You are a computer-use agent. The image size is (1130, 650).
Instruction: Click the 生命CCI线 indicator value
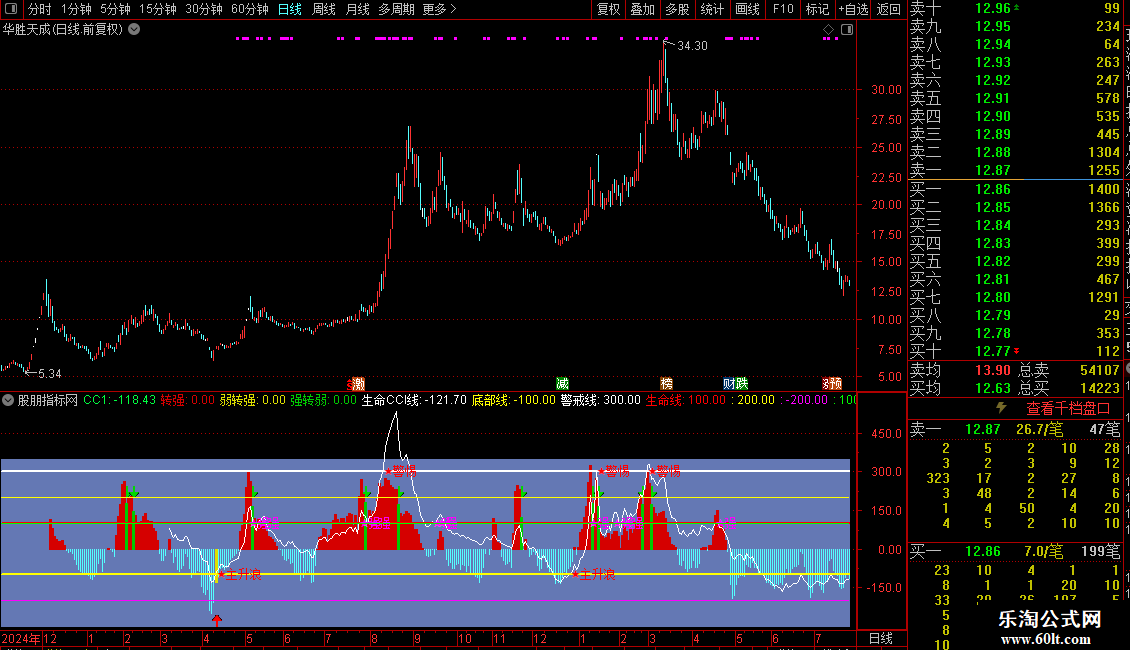click(414, 400)
